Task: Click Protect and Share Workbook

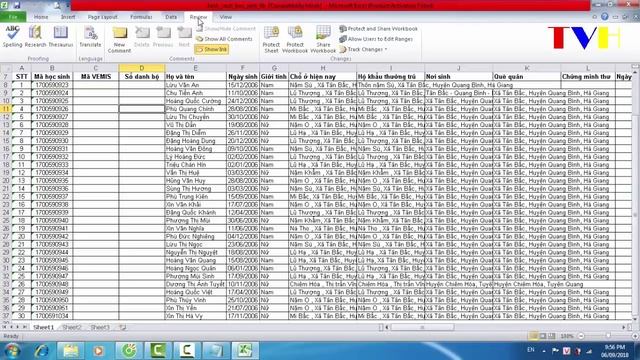Action: point(378,29)
